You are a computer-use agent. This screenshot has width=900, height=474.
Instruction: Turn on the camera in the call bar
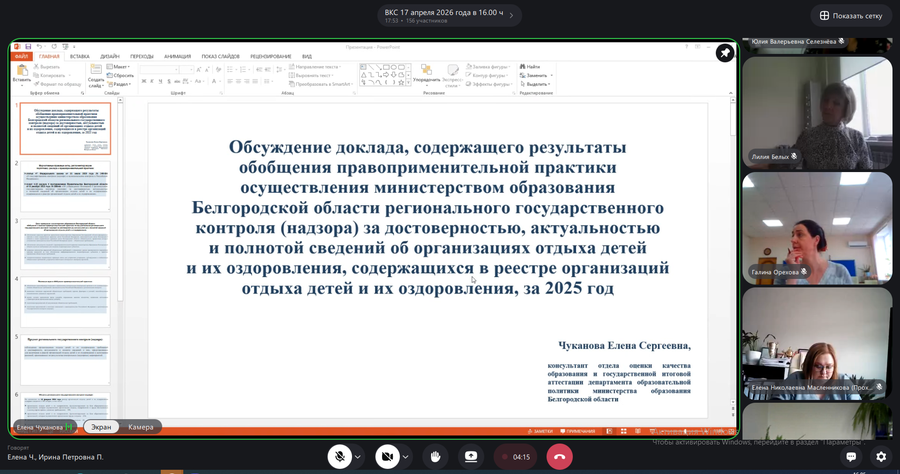click(x=387, y=456)
